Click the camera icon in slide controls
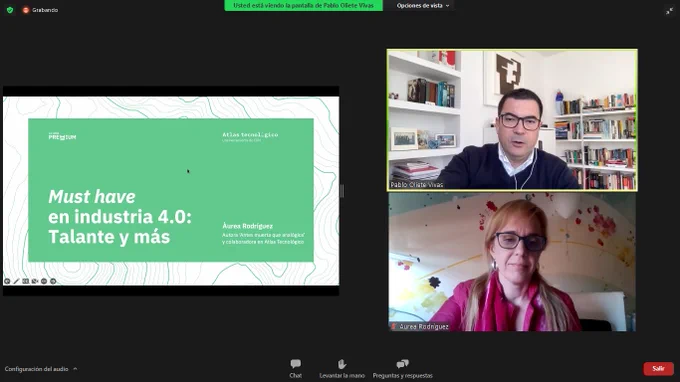Image resolution: width=680 pixels, height=382 pixels. [35, 281]
